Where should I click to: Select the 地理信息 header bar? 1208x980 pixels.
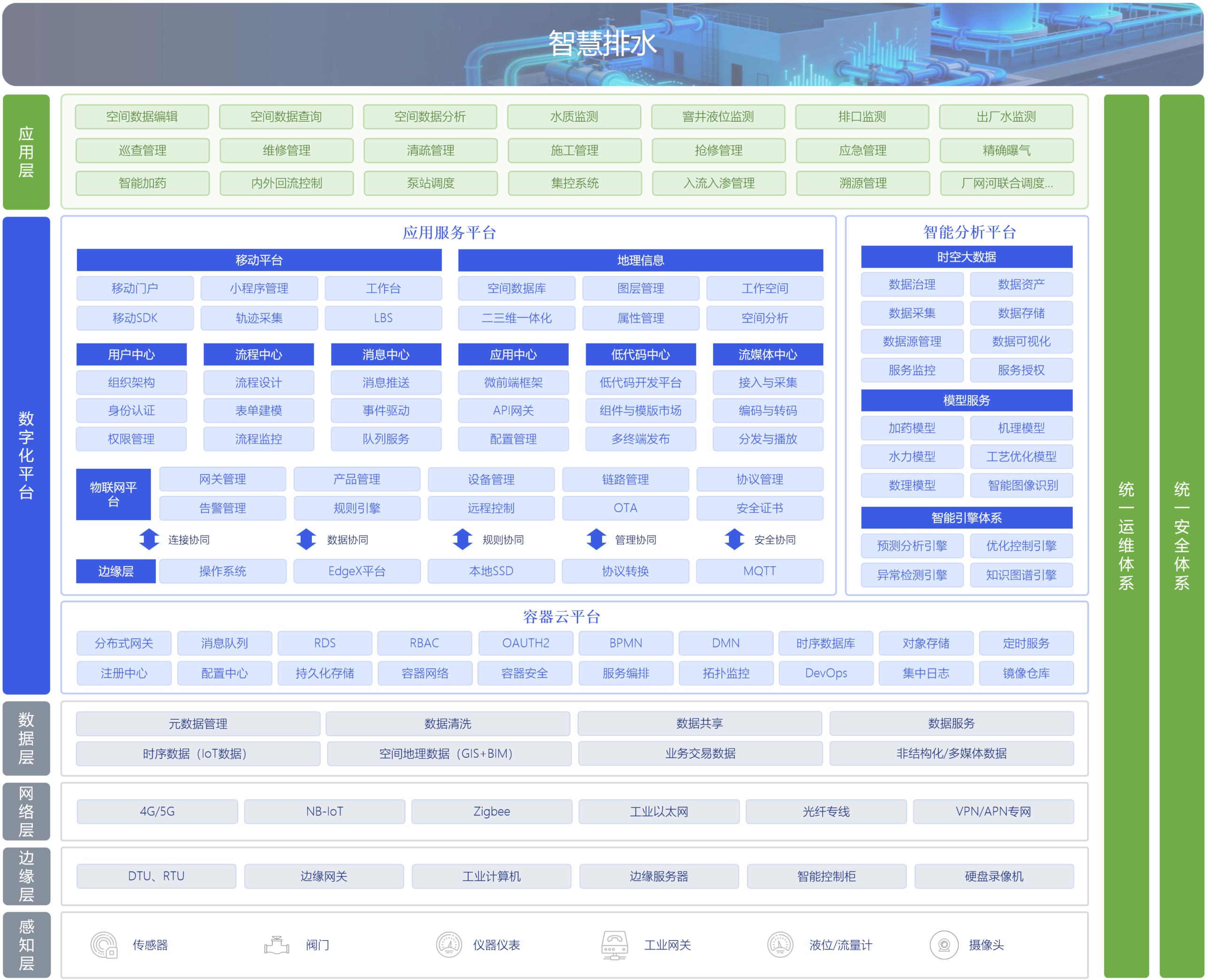[640, 260]
